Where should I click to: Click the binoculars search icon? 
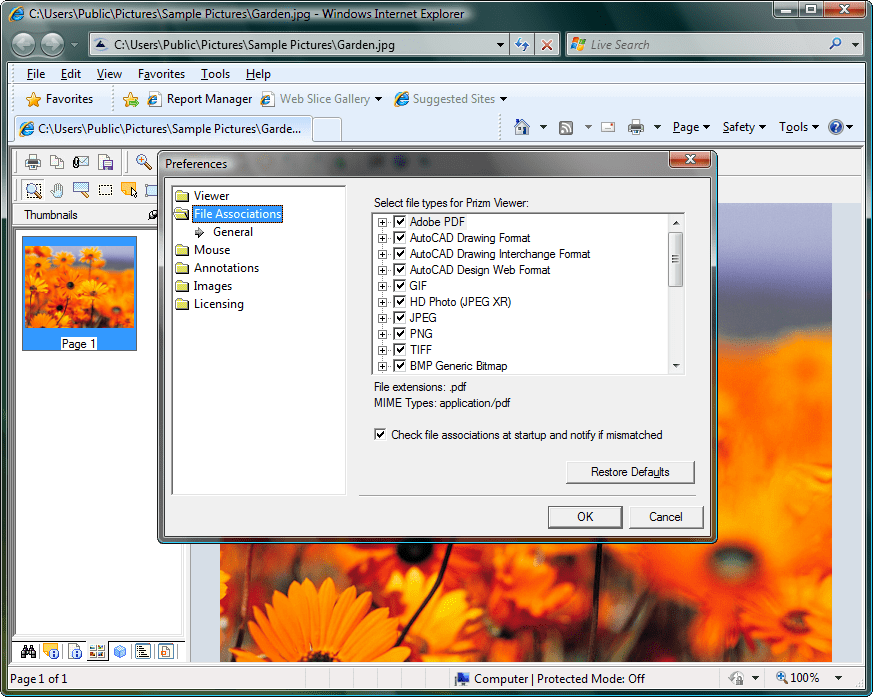pyautogui.click(x=28, y=651)
